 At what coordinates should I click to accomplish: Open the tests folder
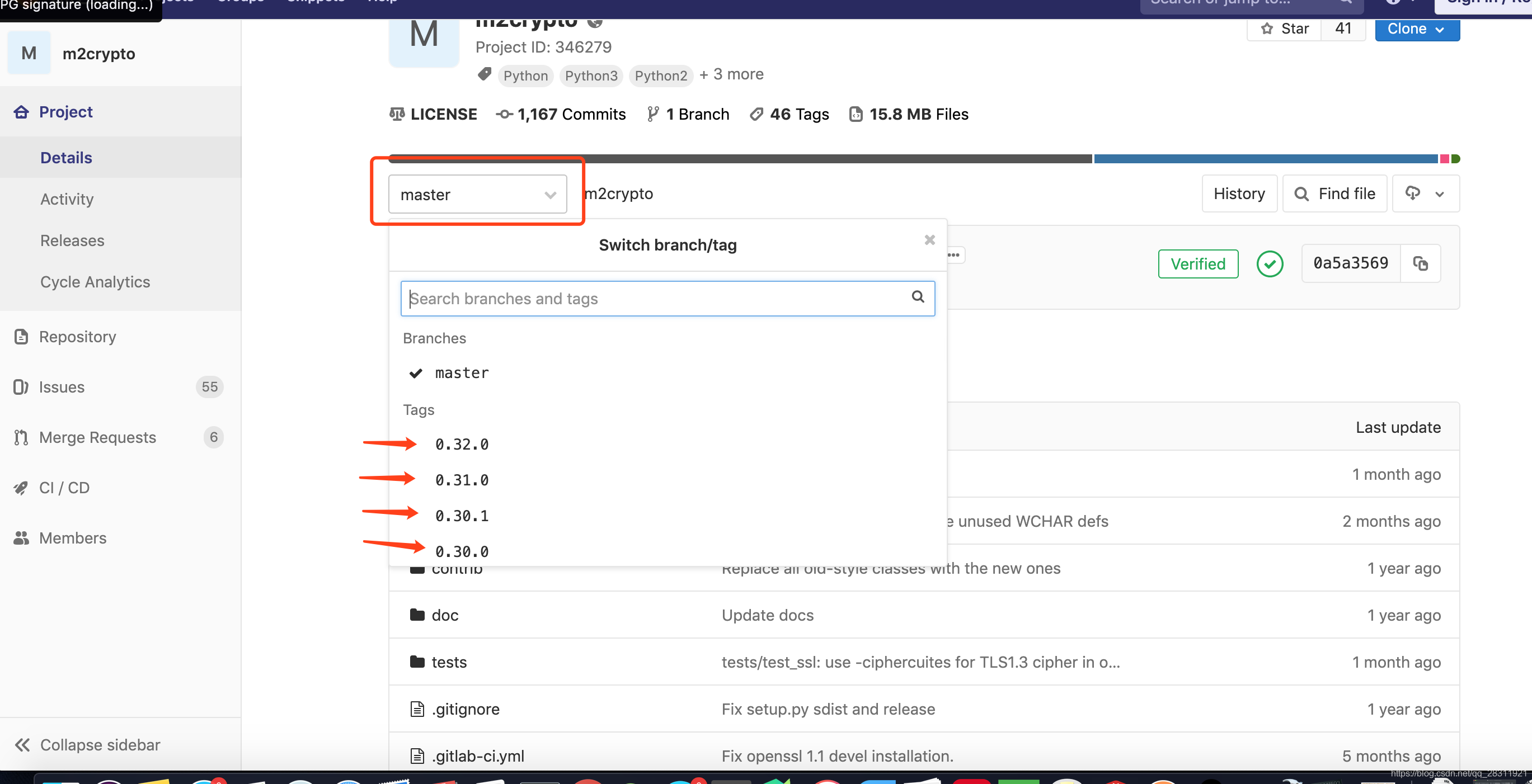click(x=449, y=662)
